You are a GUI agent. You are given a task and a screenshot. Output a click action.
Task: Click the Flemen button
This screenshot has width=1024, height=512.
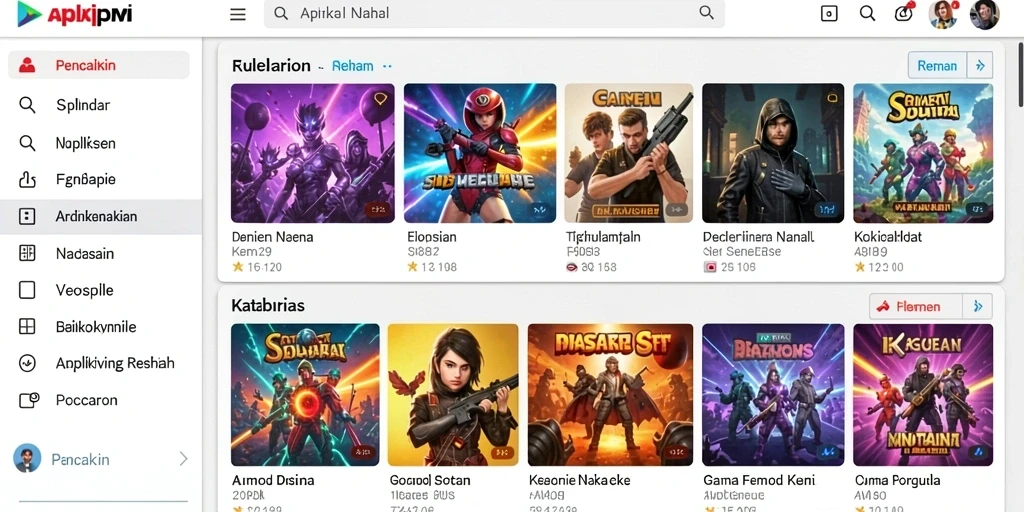[916, 306]
